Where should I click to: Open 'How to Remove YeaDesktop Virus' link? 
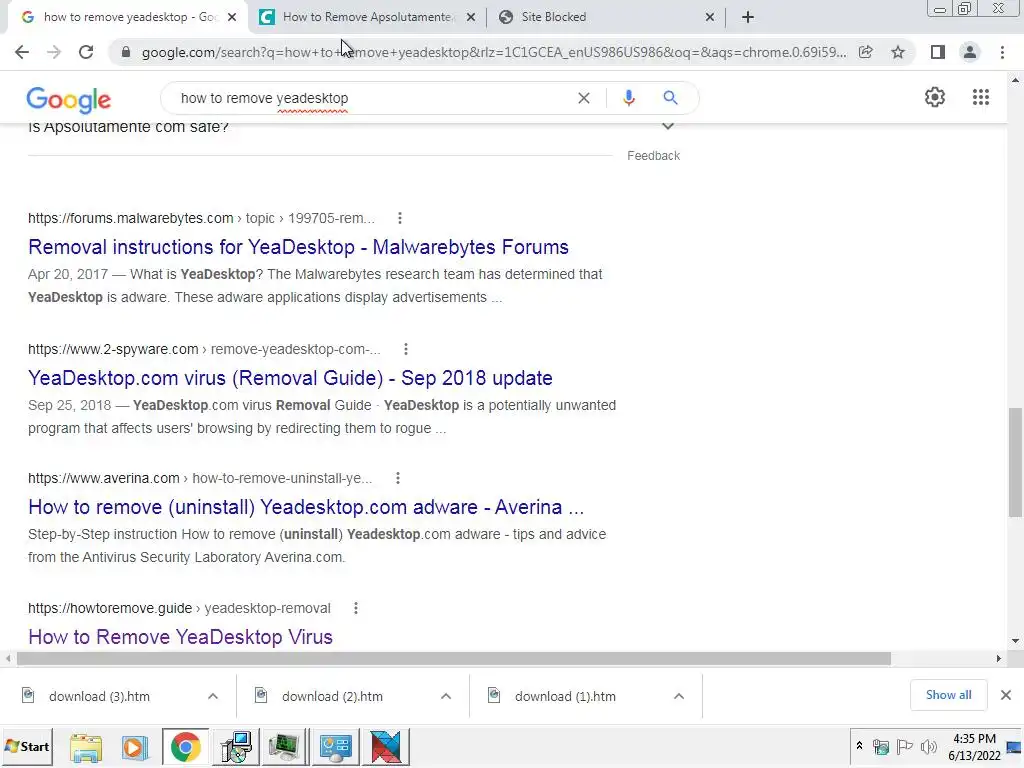click(x=180, y=637)
